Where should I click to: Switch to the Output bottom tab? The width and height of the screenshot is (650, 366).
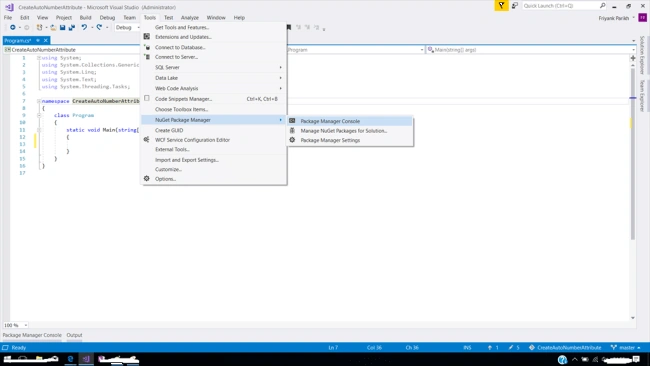(74, 335)
